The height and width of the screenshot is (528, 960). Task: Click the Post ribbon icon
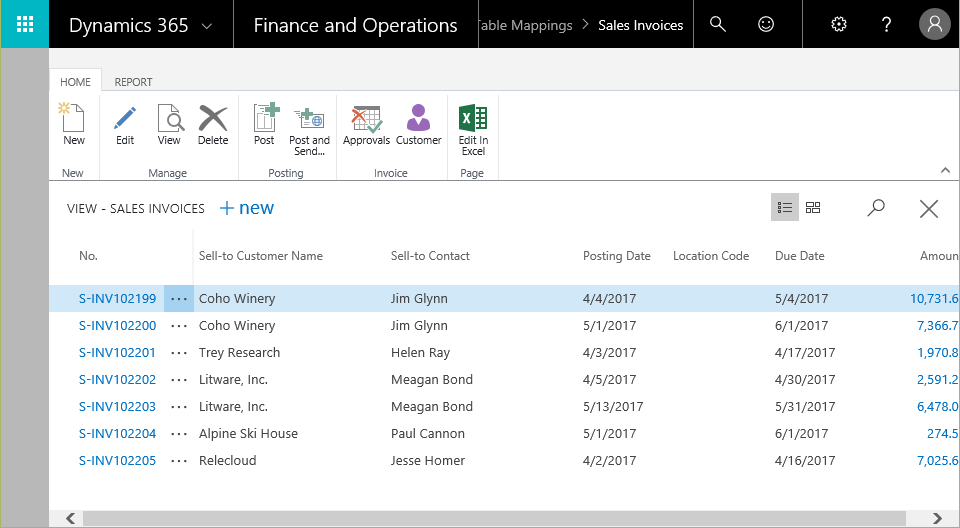click(264, 124)
